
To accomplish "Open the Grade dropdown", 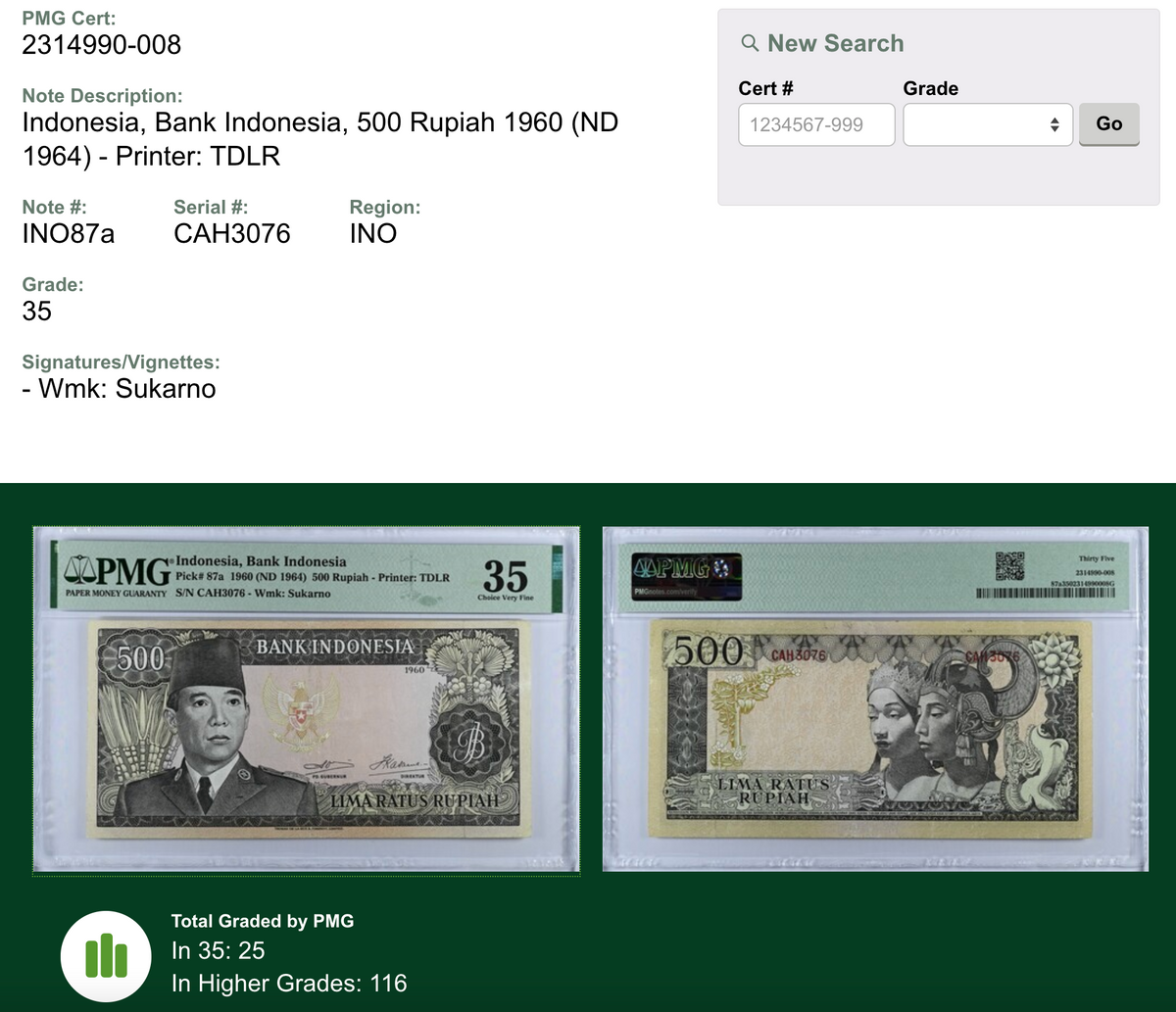I will (x=987, y=124).
